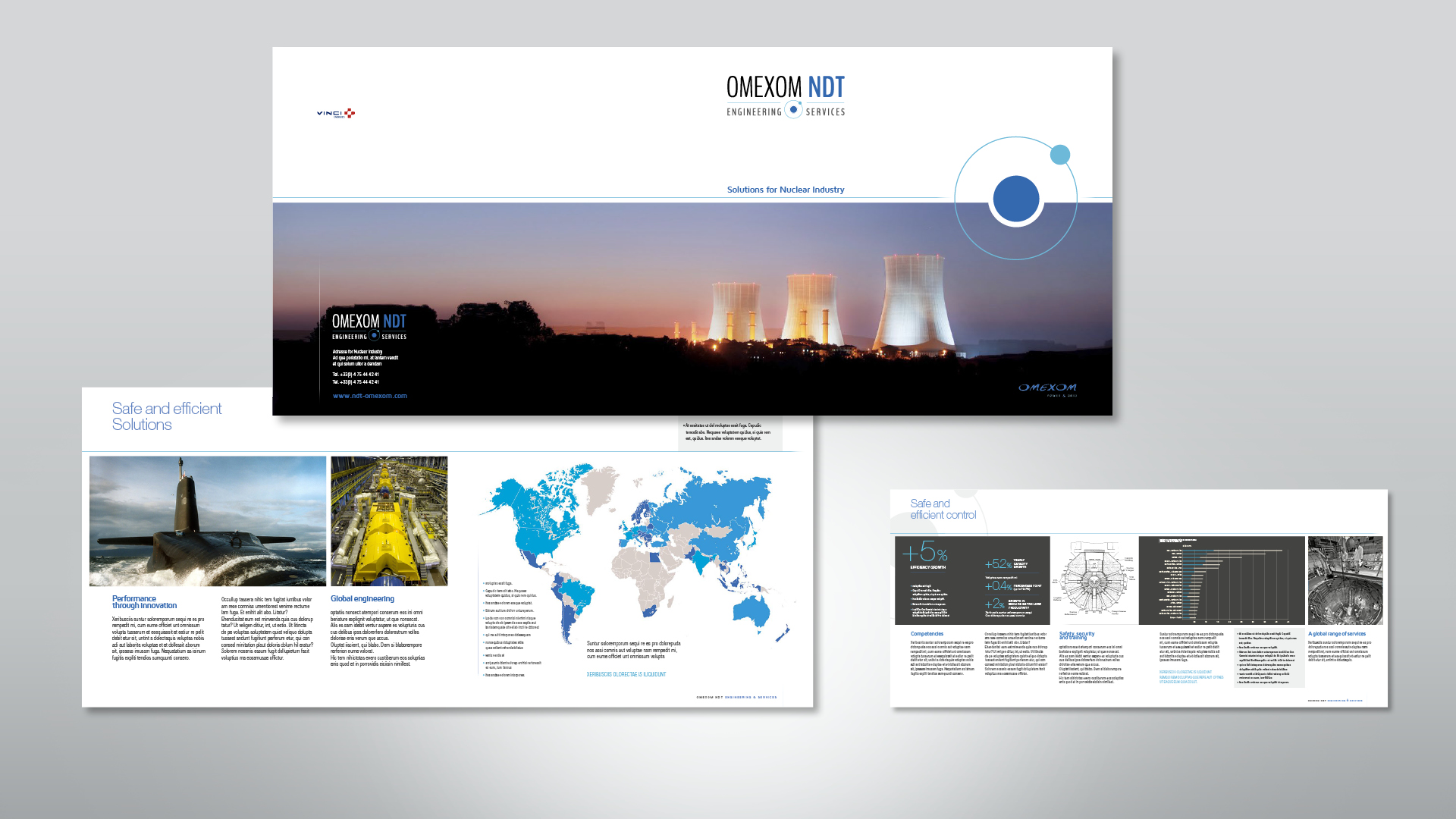The width and height of the screenshot is (1456, 819).
Task: Click the '+2%' statistic
Action: click(995, 604)
